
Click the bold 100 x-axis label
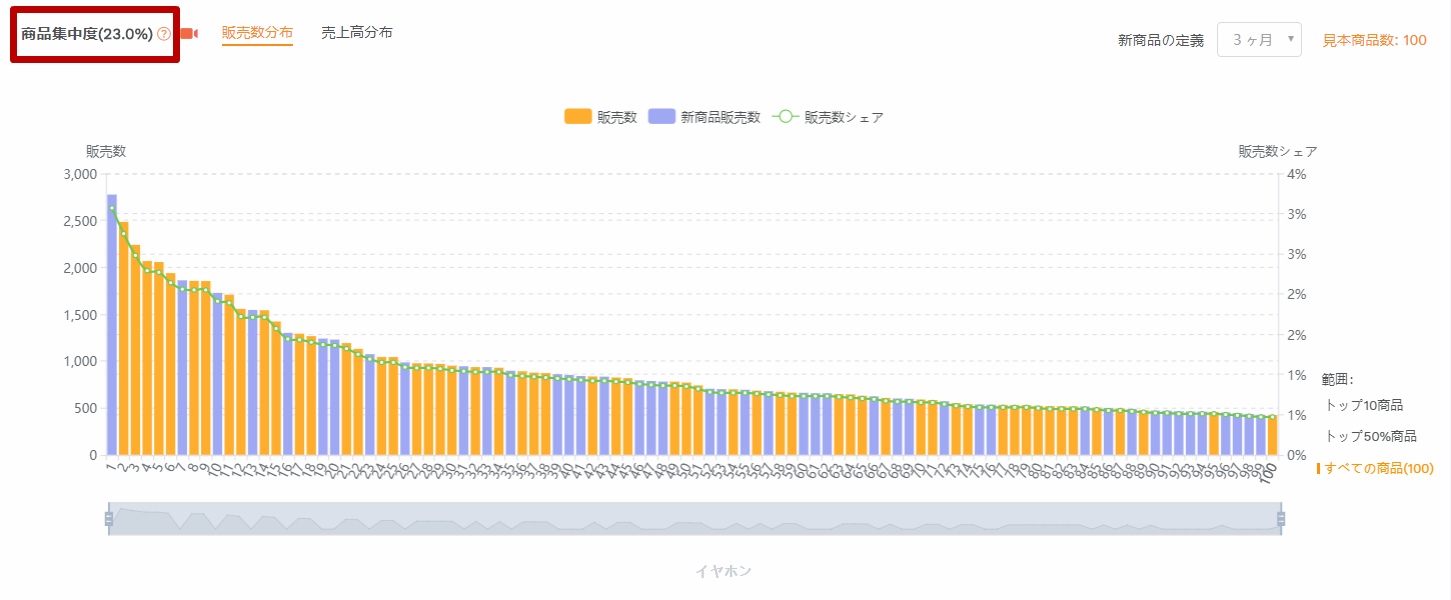(x=1268, y=474)
